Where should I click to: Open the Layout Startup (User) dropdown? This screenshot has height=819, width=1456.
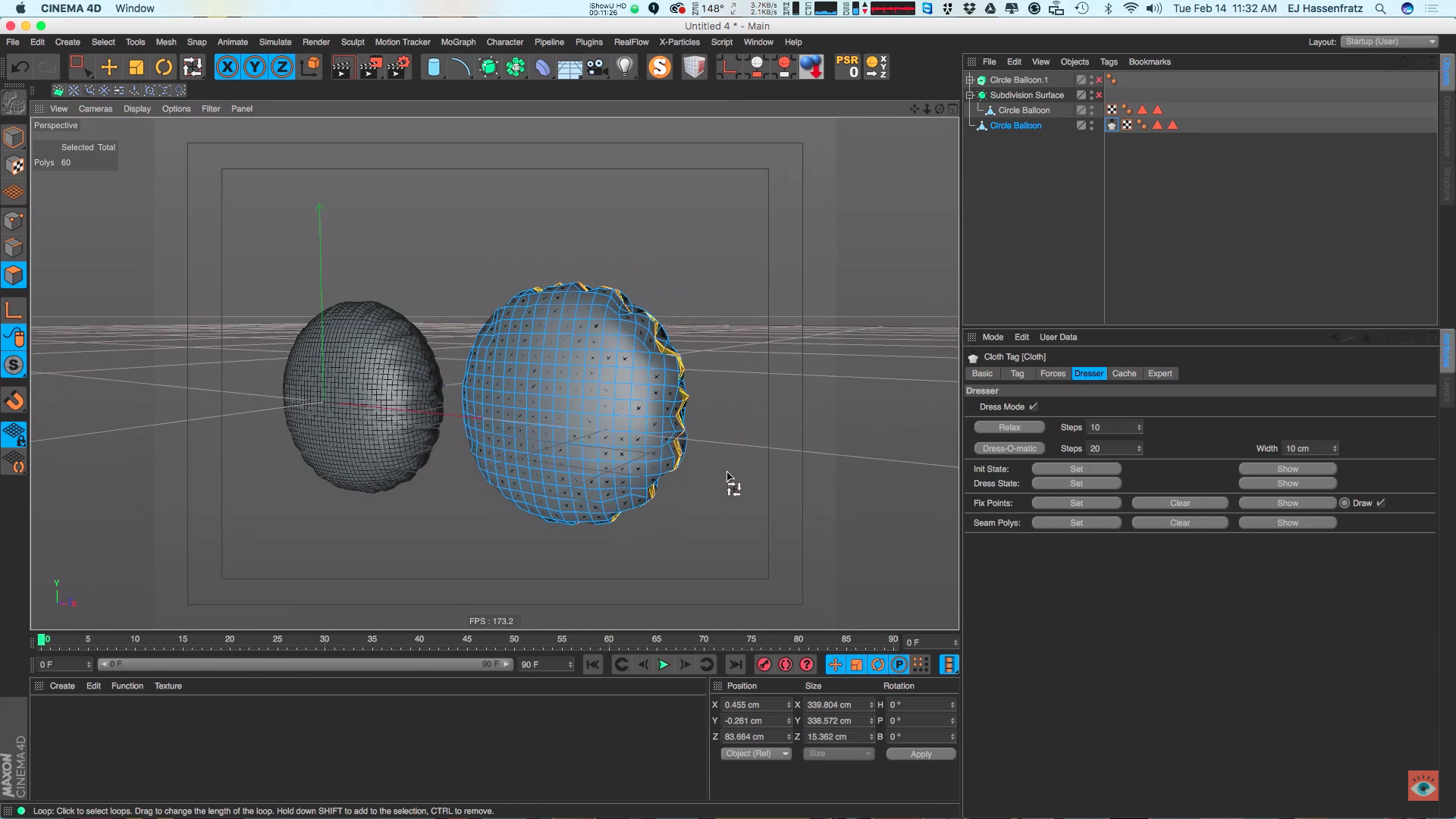click(1390, 42)
